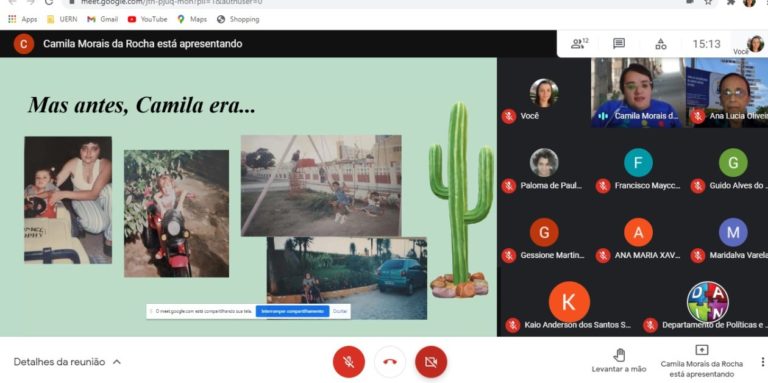Click Ocultar on the sharing notification bar
Viewport: 768px width, 383px height.
pyautogui.click(x=339, y=311)
